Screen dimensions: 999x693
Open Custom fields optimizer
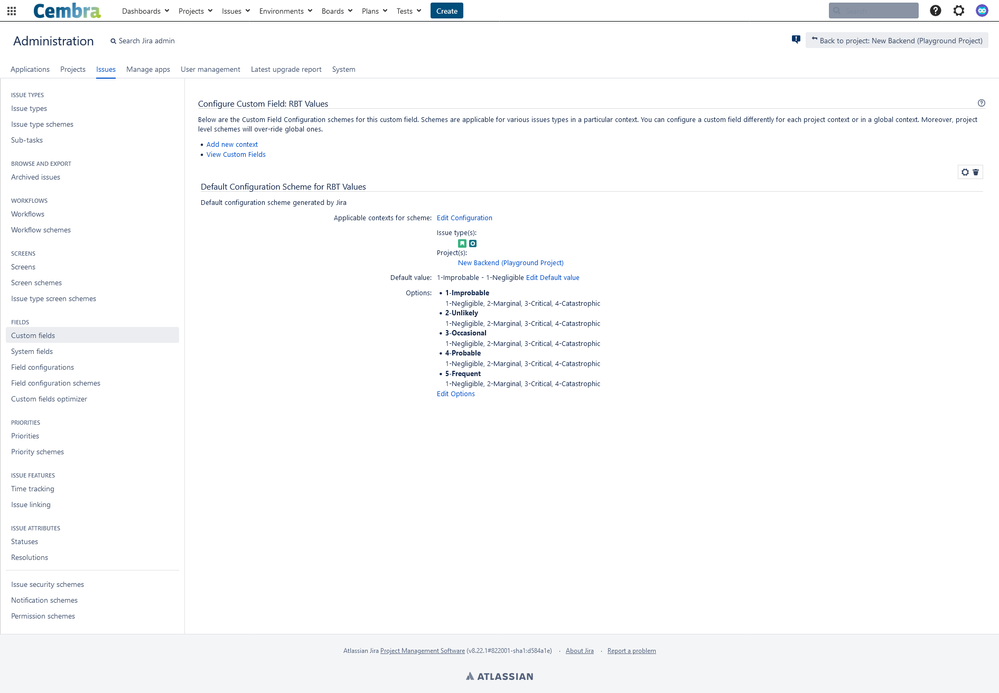click(x=49, y=399)
